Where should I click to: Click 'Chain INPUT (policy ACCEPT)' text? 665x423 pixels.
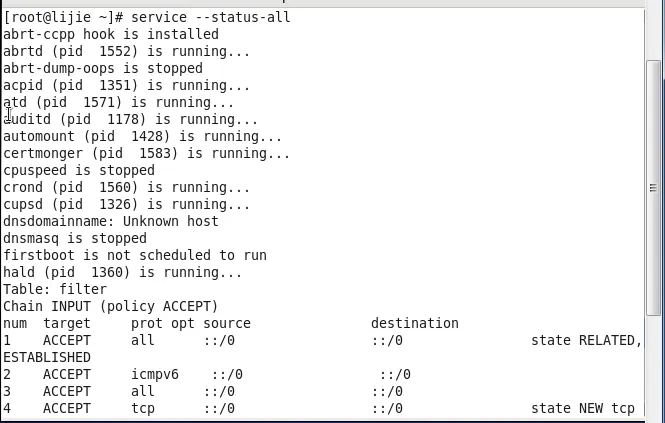coord(110,306)
